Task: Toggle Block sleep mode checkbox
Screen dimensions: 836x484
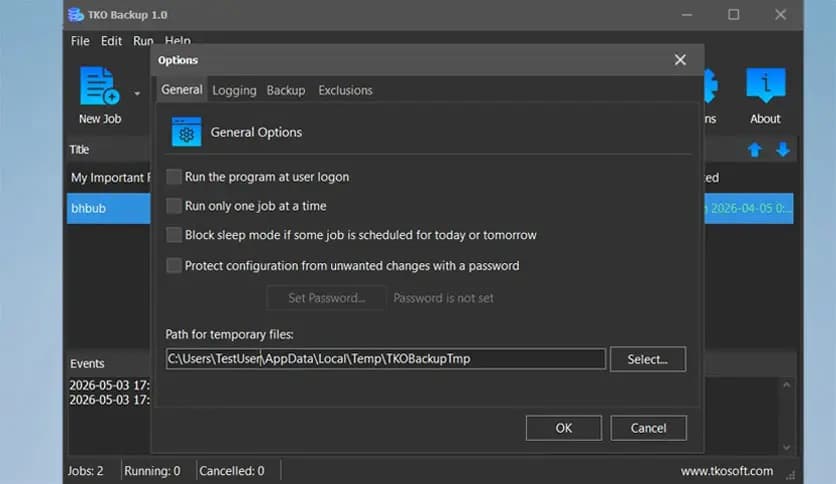Action: [x=174, y=235]
